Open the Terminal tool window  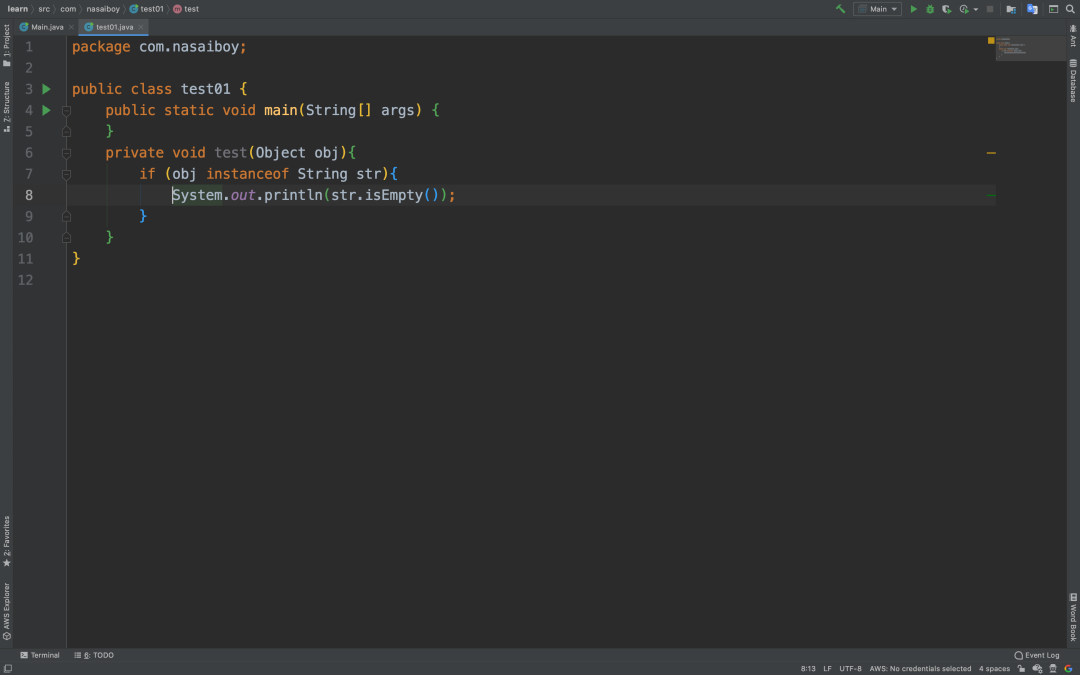tap(42, 655)
